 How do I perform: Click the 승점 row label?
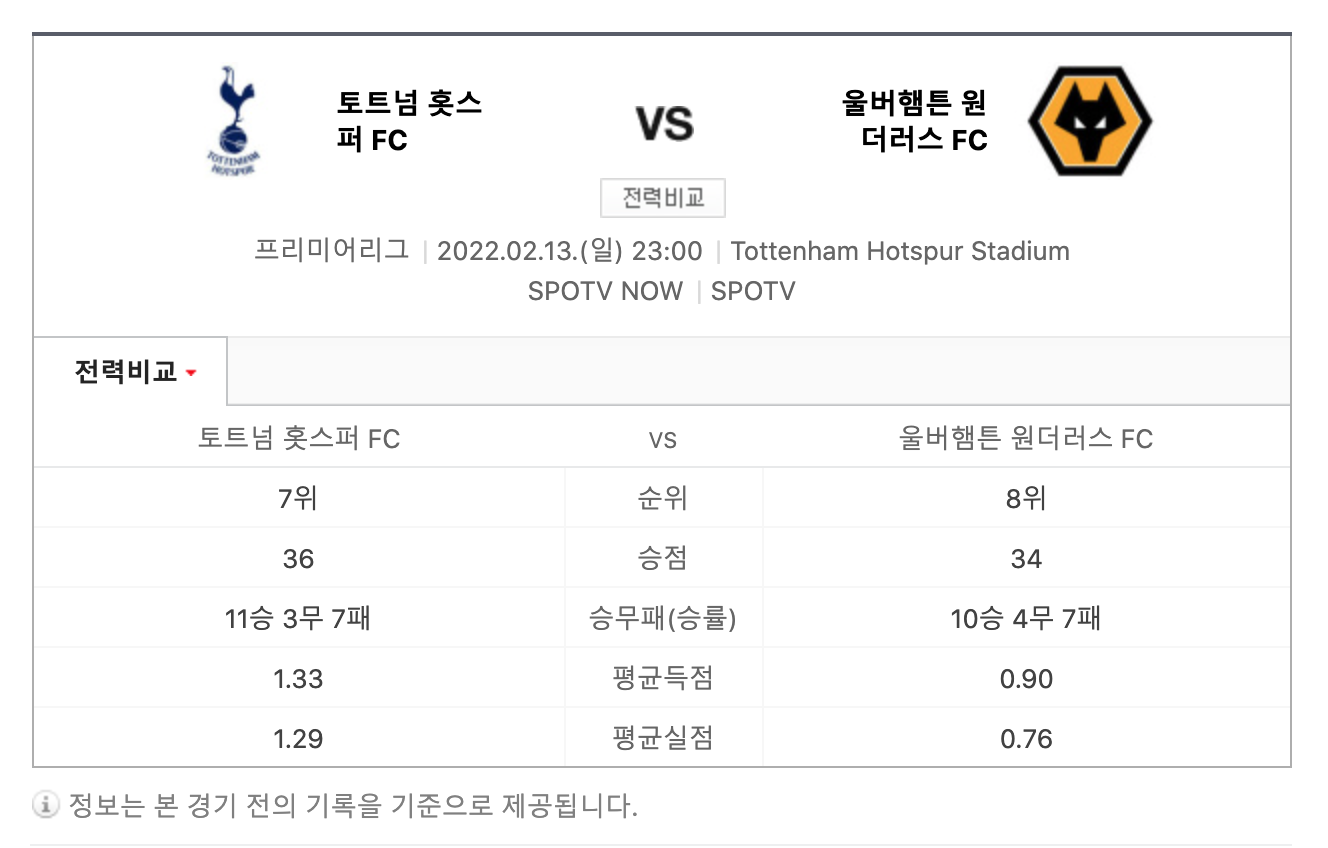click(x=663, y=558)
